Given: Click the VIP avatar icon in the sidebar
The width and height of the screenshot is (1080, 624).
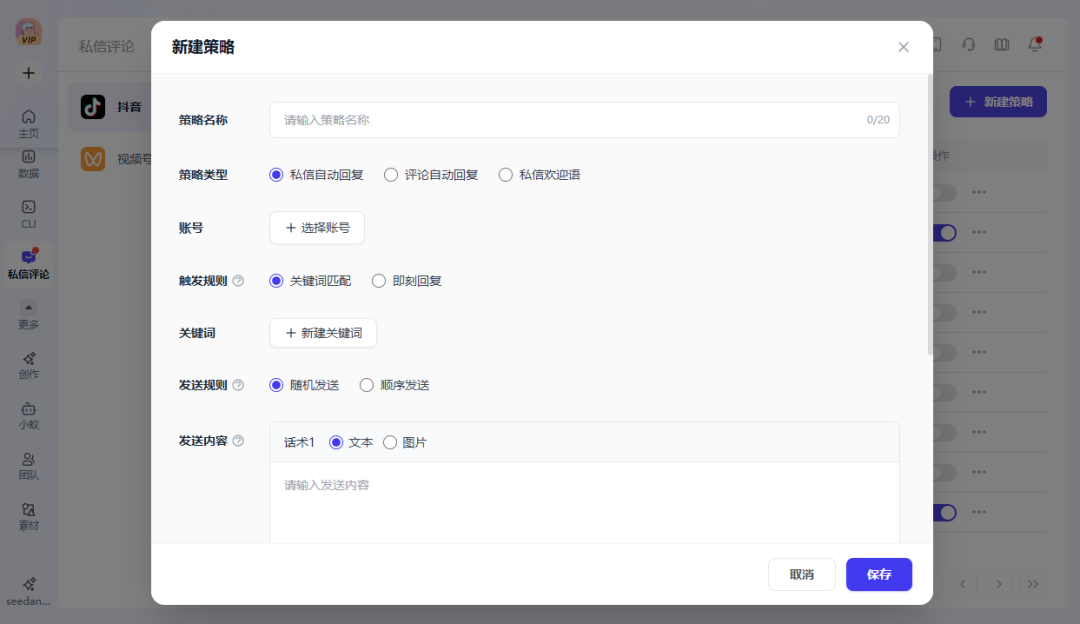Looking at the screenshot, I should point(28,32).
